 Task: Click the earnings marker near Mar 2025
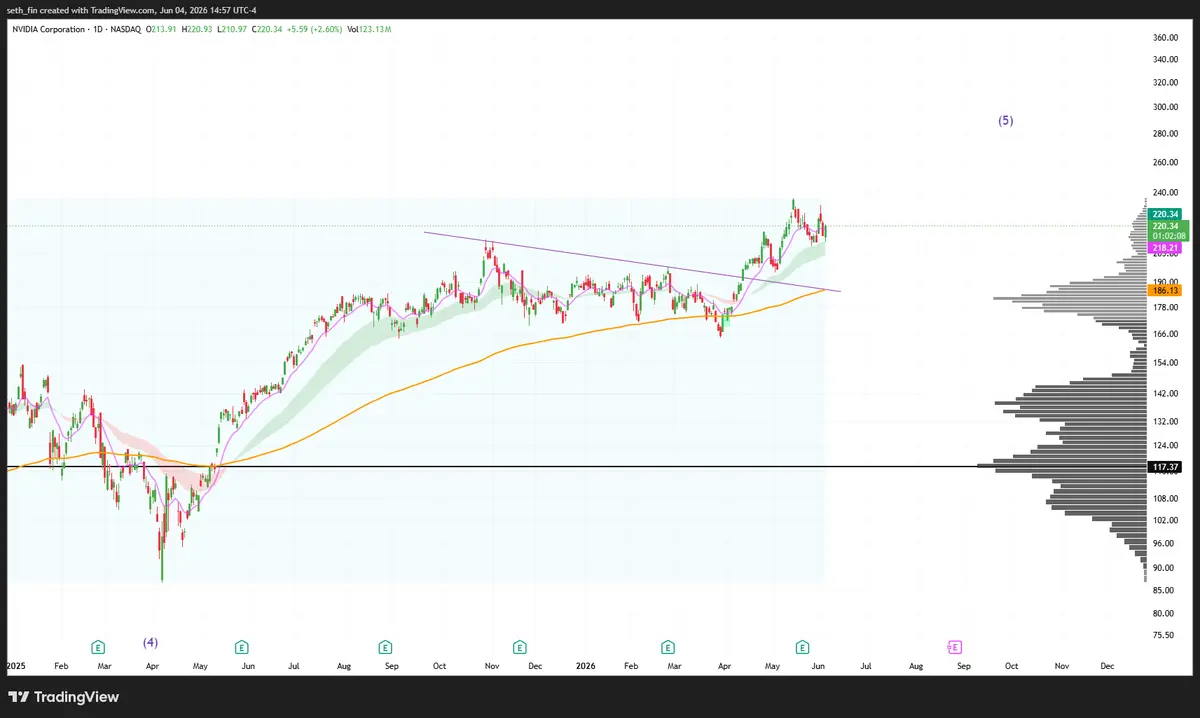click(x=98, y=647)
